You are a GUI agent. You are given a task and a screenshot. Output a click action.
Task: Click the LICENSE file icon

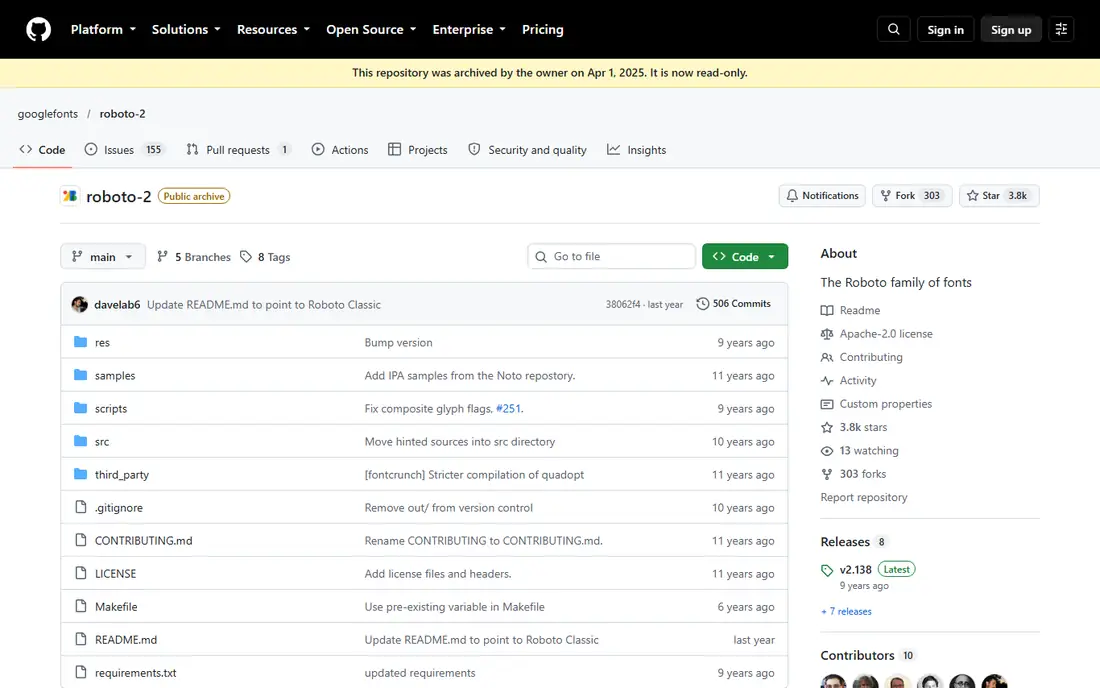[x=81, y=573]
